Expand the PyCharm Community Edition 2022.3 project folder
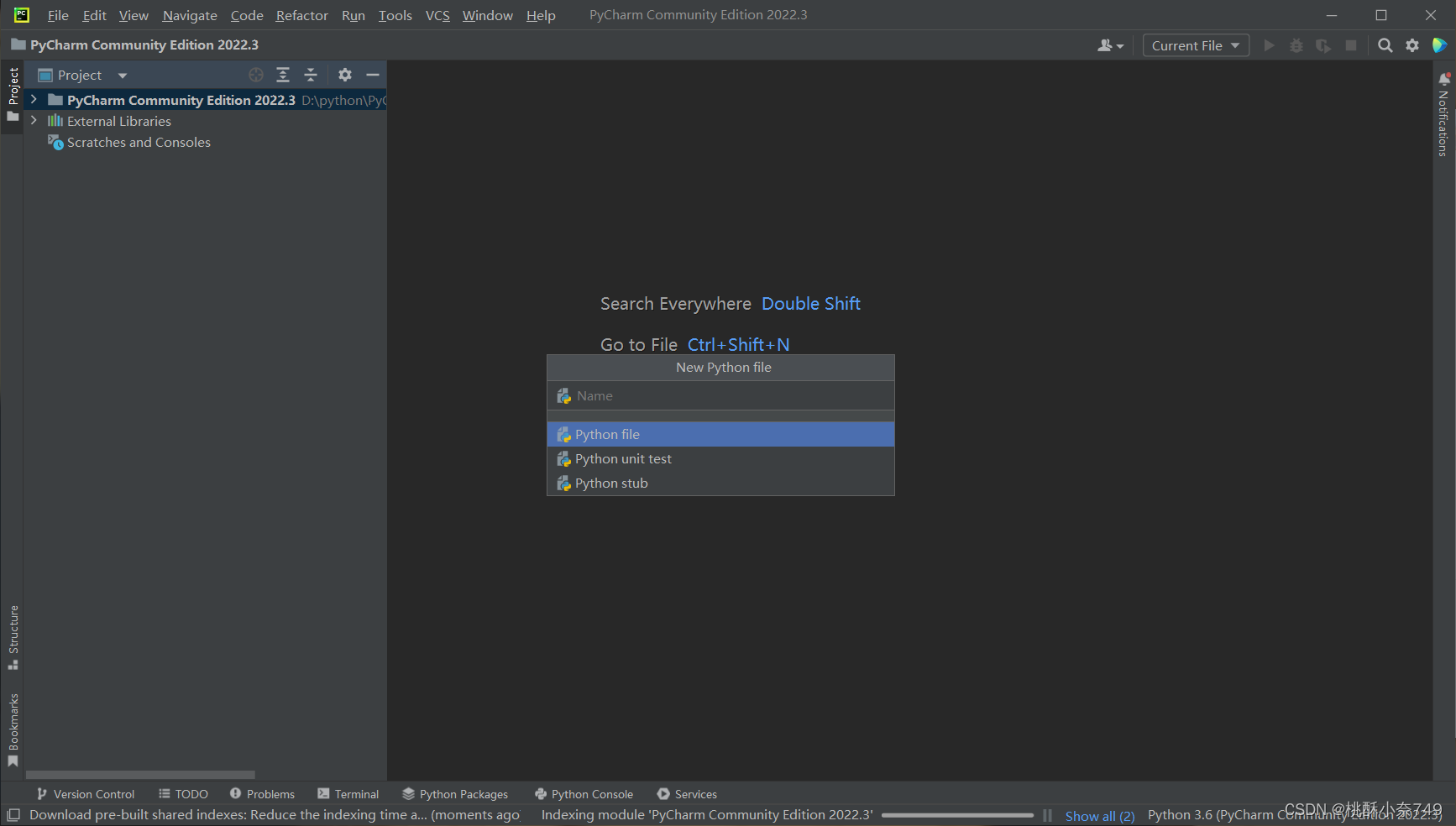This screenshot has width=1456, height=826. (34, 99)
